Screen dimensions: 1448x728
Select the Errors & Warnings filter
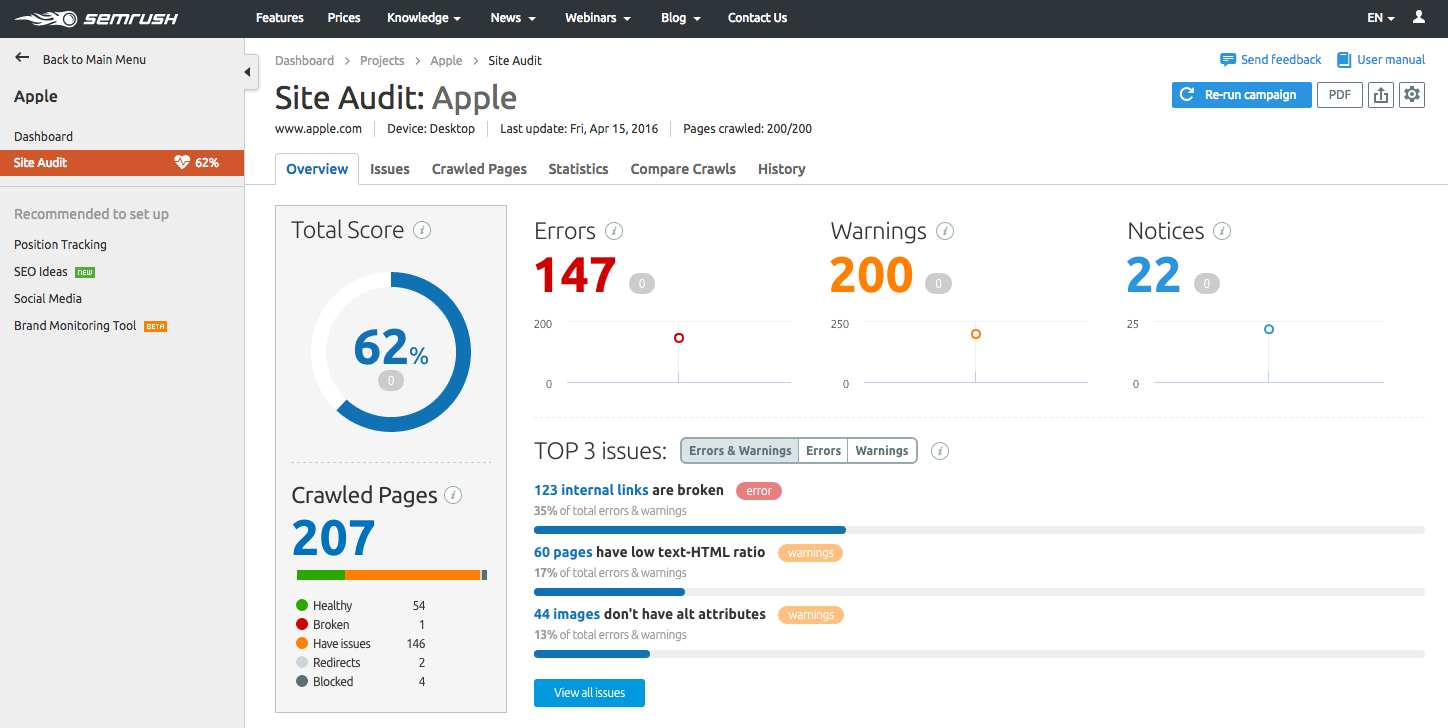[x=740, y=451]
